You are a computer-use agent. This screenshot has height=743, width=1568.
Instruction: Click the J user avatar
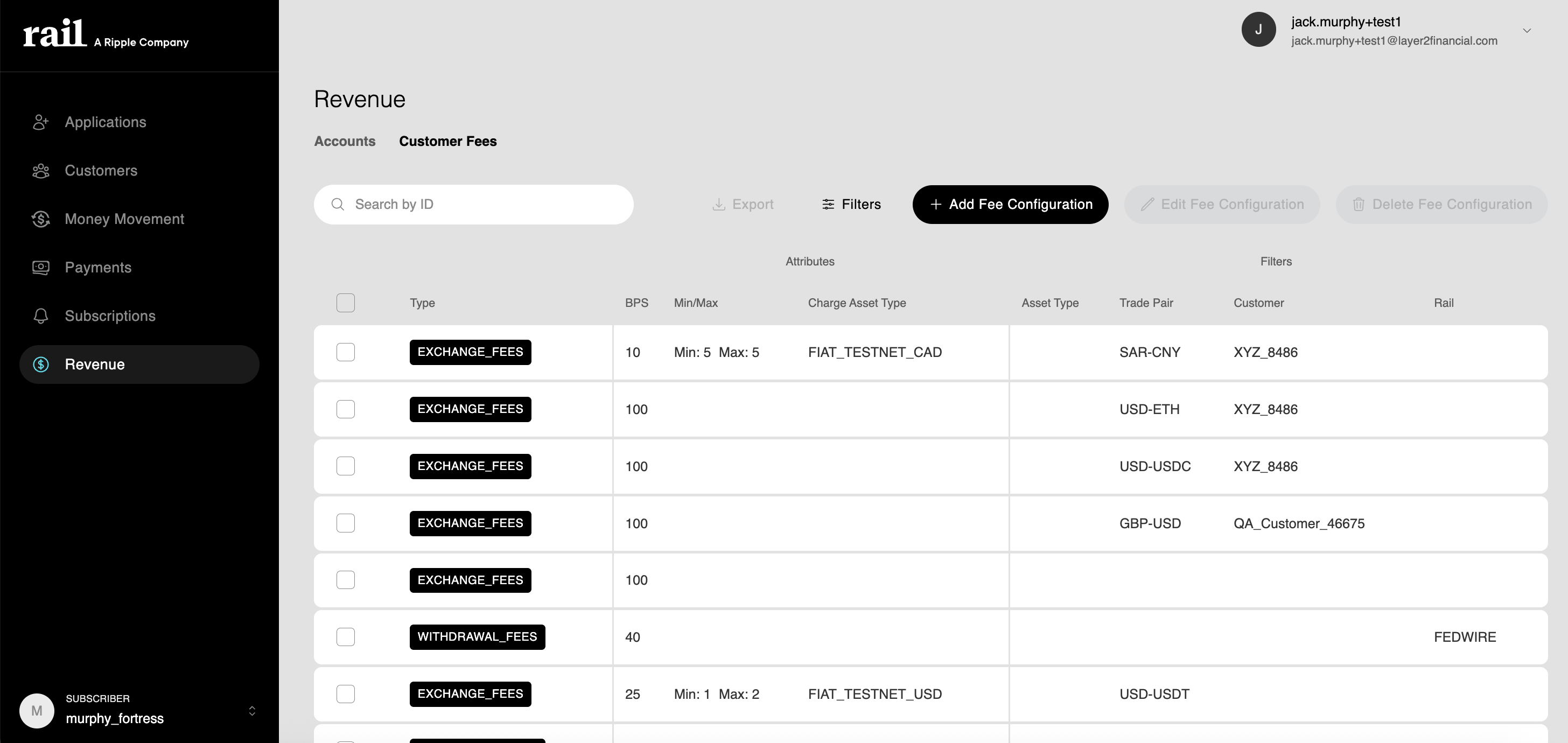tap(1258, 30)
